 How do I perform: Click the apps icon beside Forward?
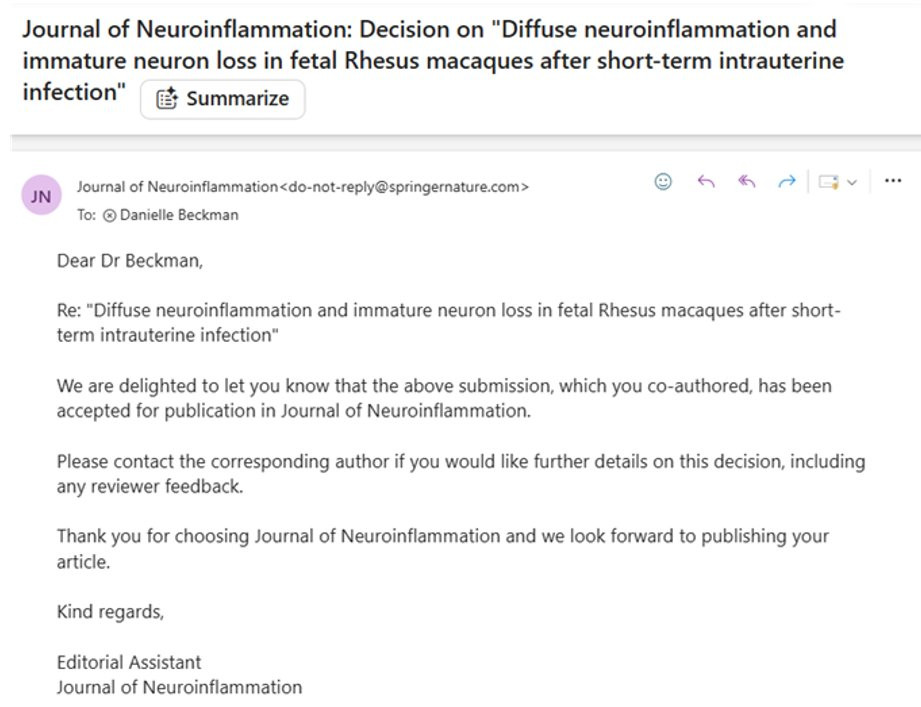(x=829, y=182)
